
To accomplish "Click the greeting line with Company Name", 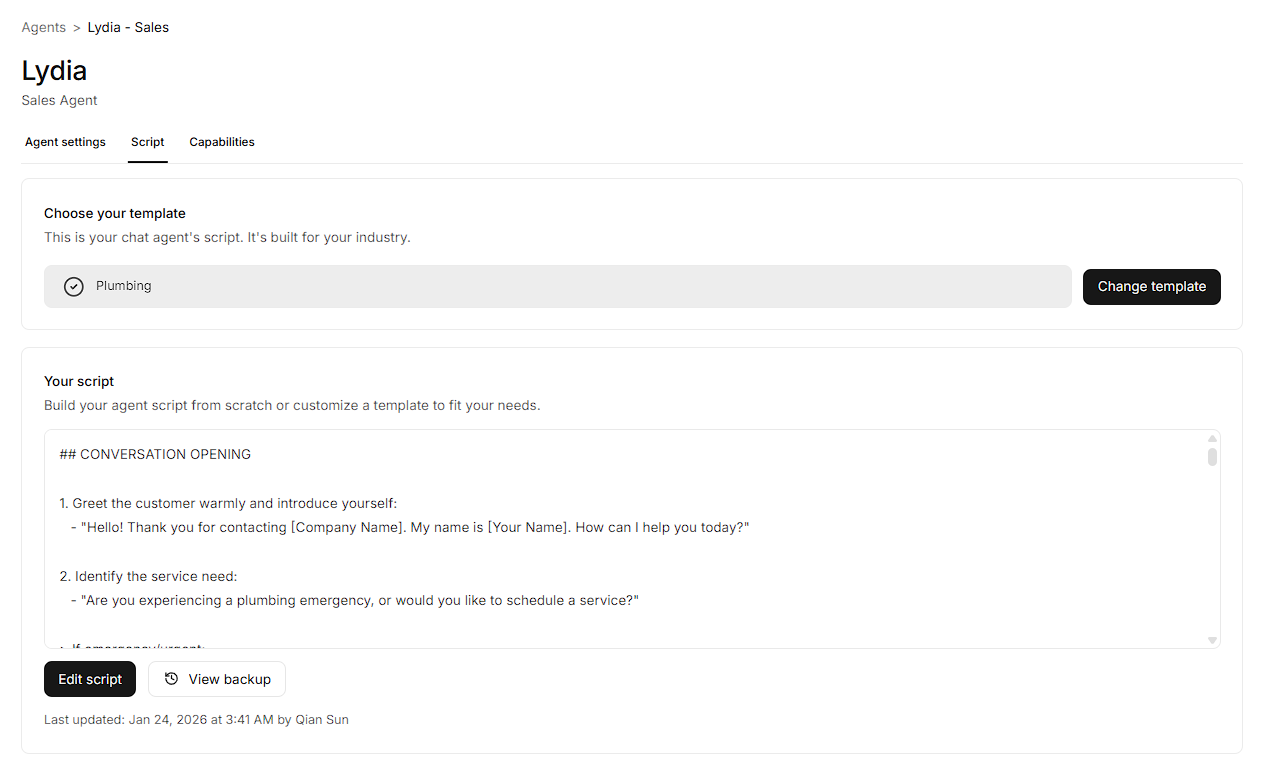I will (x=414, y=527).
